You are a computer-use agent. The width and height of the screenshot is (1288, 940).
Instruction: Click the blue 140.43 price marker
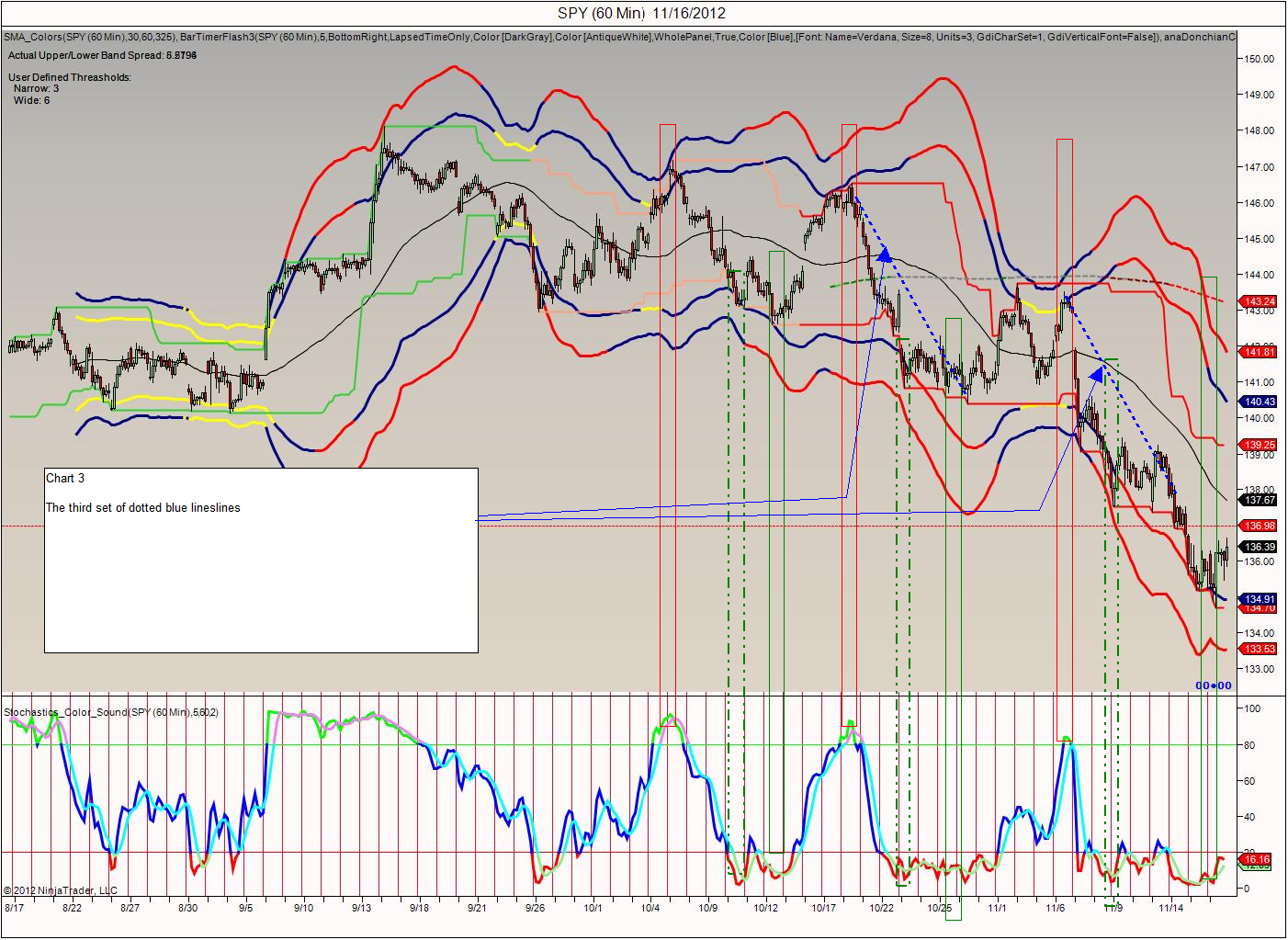tap(1259, 402)
